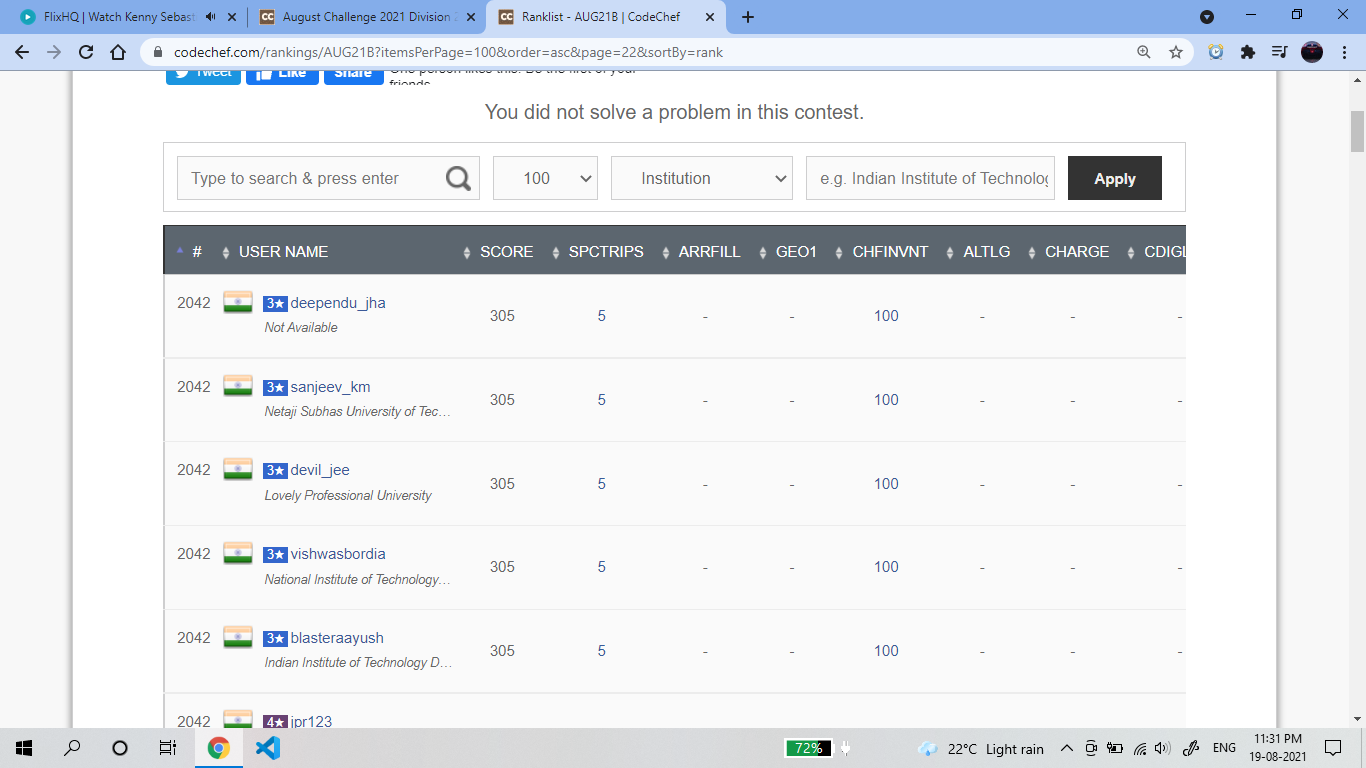
Task: Select the Ranklist AUG21B CodeChef tab
Action: pos(606,17)
